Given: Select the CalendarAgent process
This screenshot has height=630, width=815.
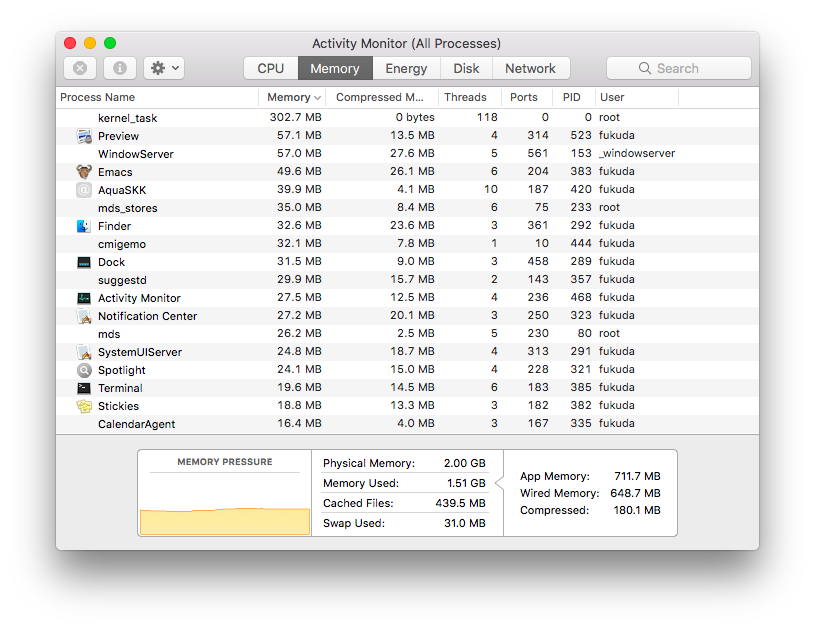Looking at the screenshot, I should [x=408, y=424].
